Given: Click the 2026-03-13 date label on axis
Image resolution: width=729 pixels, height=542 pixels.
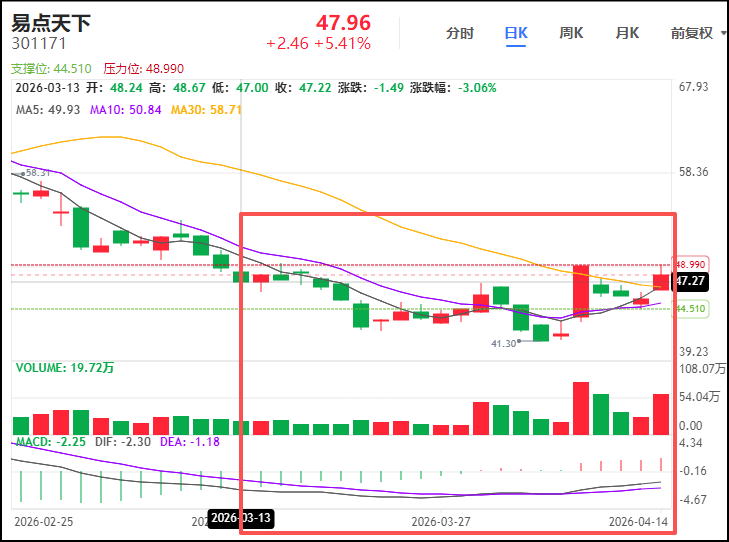Looking at the screenshot, I should [x=239, y=519].
